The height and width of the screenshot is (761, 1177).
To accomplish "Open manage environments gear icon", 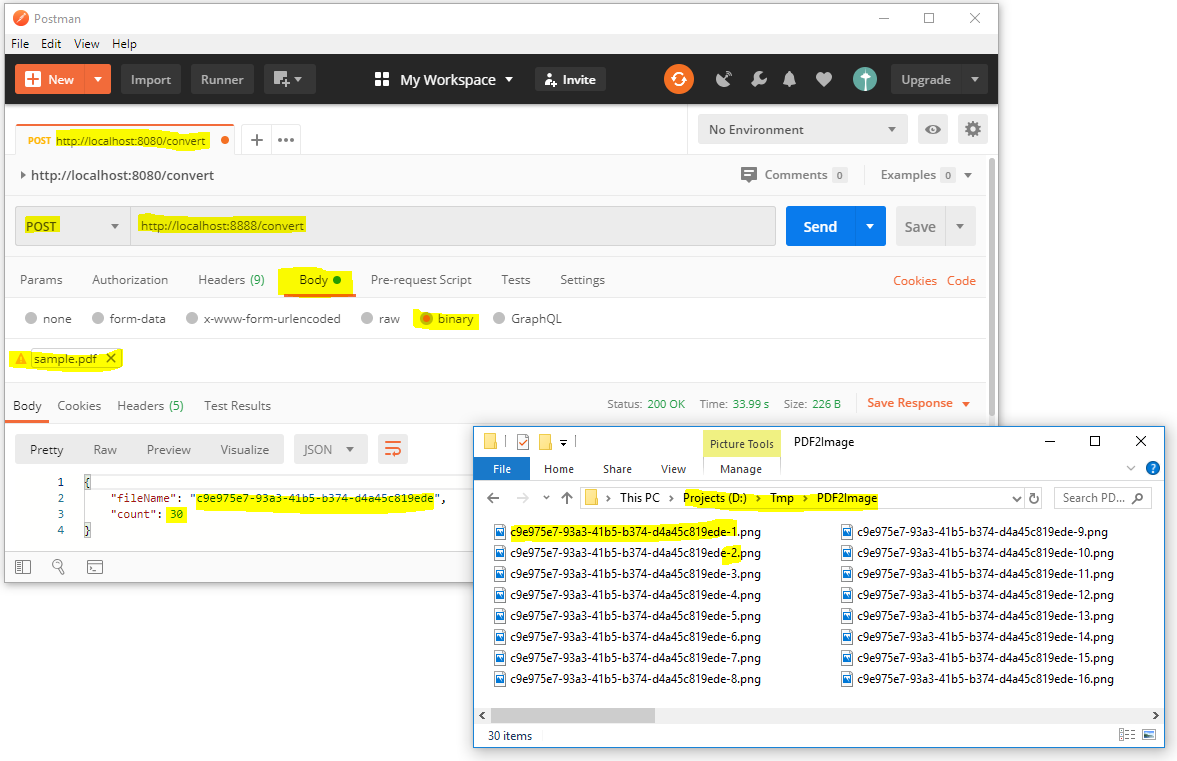I will click(x=972, y=129).
